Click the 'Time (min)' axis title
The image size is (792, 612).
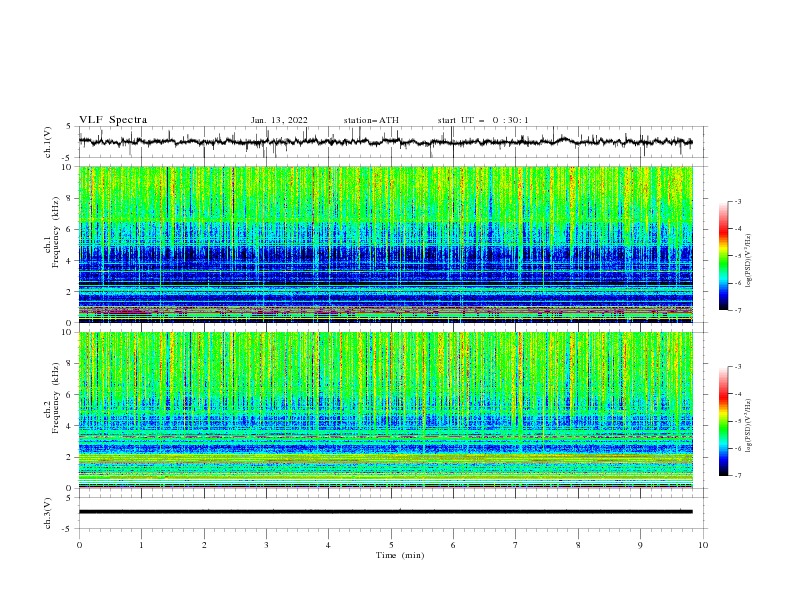pos(400,555)
